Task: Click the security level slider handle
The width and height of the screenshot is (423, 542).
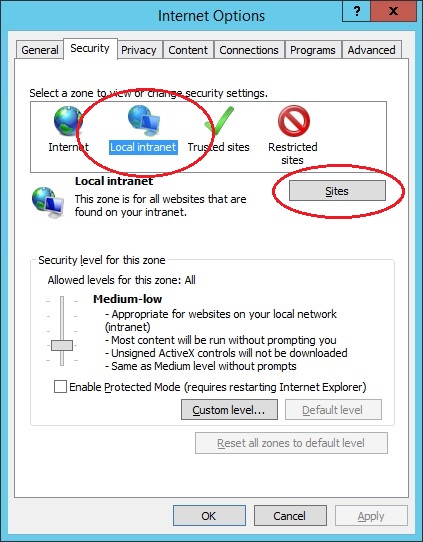Action: pyautogui.click(x=62, y=345)
